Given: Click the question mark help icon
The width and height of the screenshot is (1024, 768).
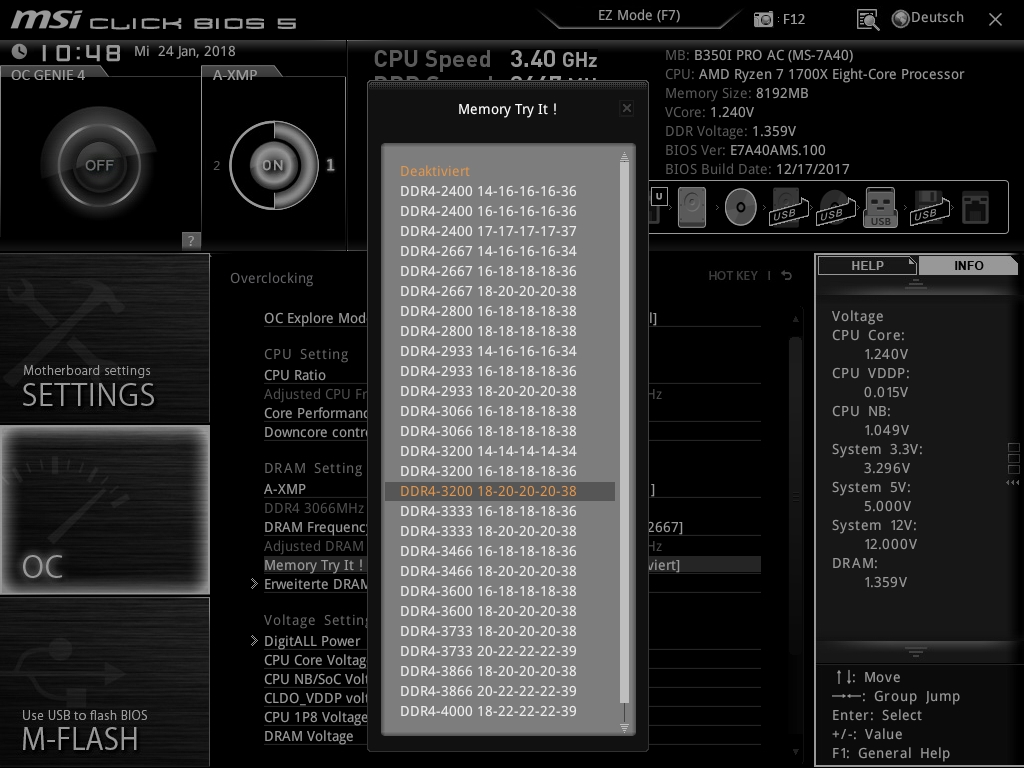Looking at the screenshot, I should pyautogui.click(x=191, y=240).
